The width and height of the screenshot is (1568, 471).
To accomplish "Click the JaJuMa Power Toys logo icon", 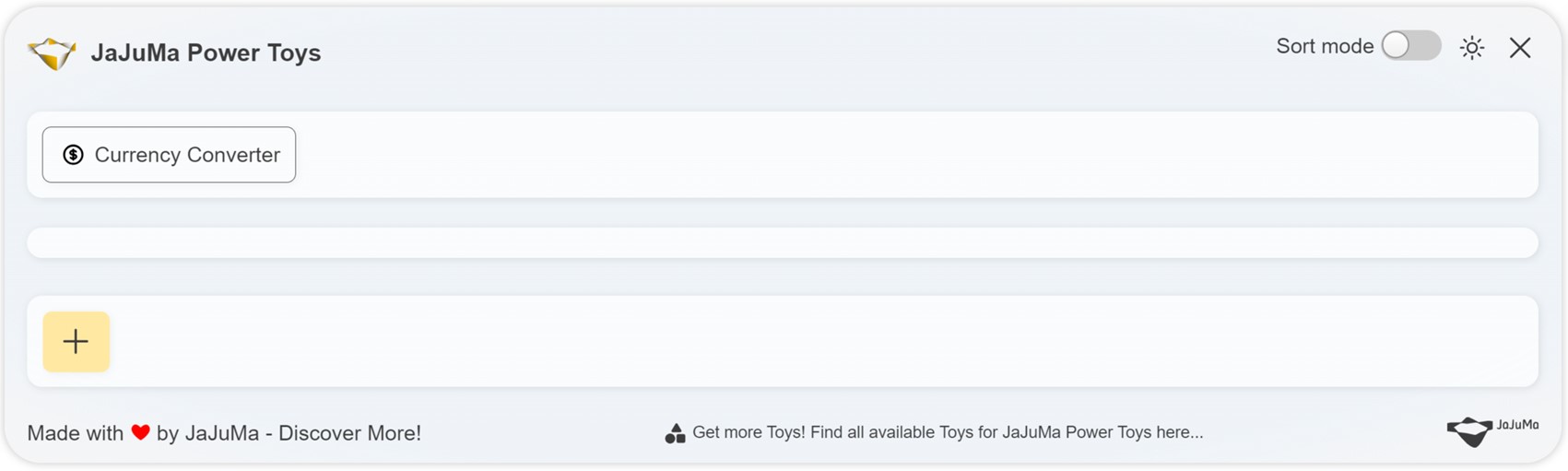I will click(53, 53).
